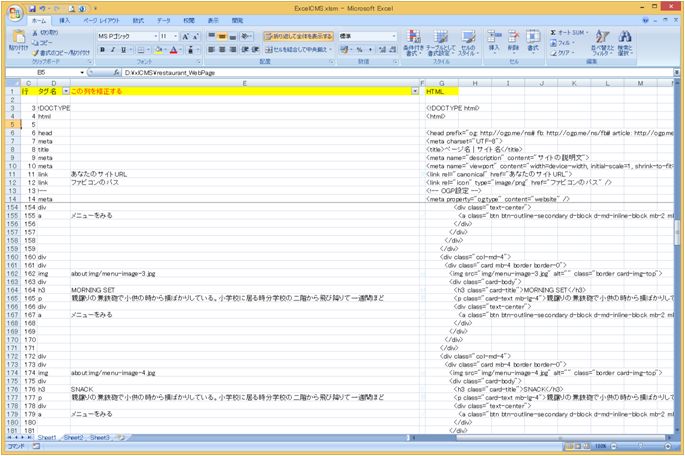Image resolution: width=685 pixels, height=456 pixels.
Task: Open Sort and Filter menu
Action: pos(602,43)
